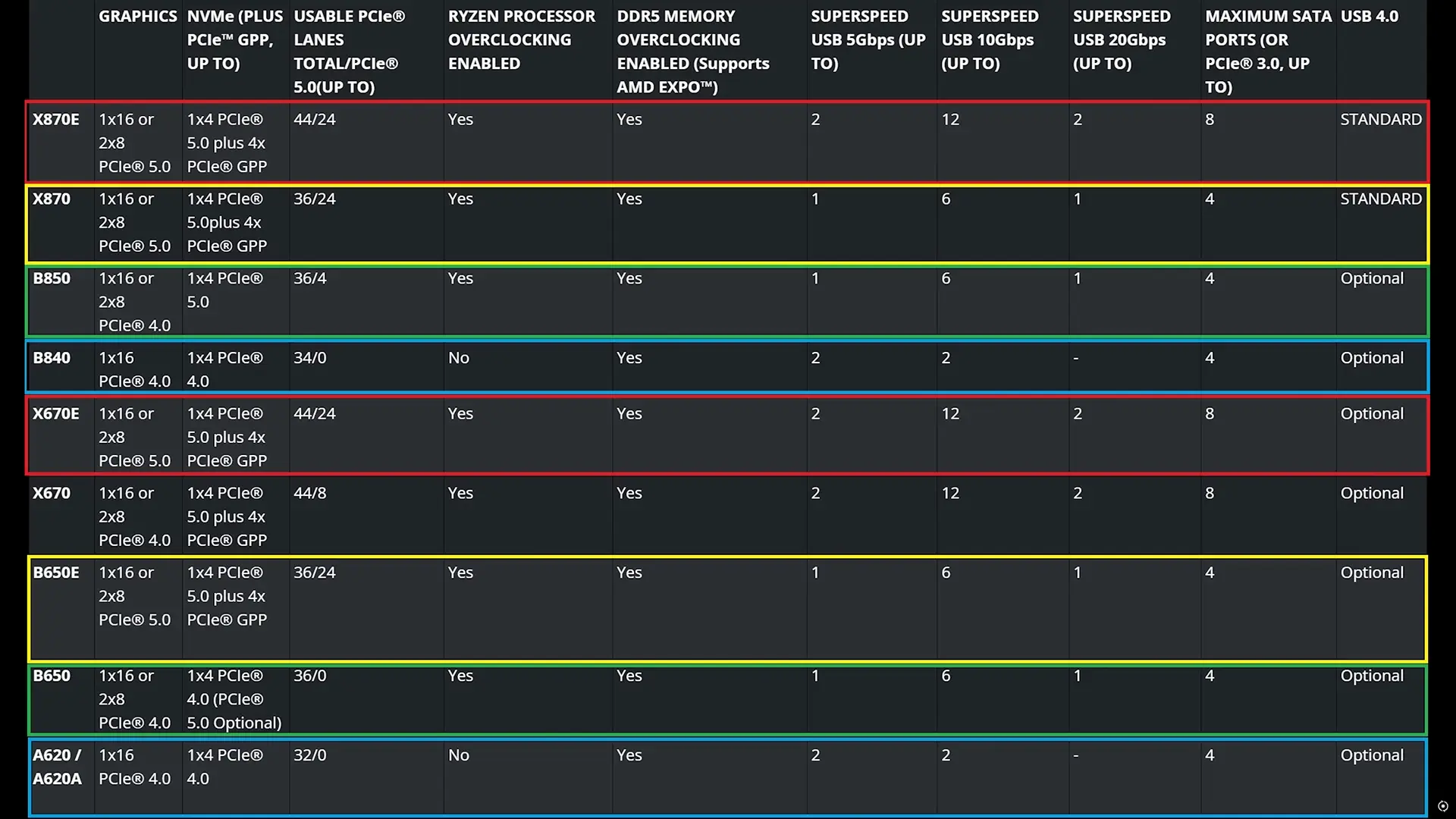Click the B650E chipset row label
1456x819 pixels.
click(55, 573)
